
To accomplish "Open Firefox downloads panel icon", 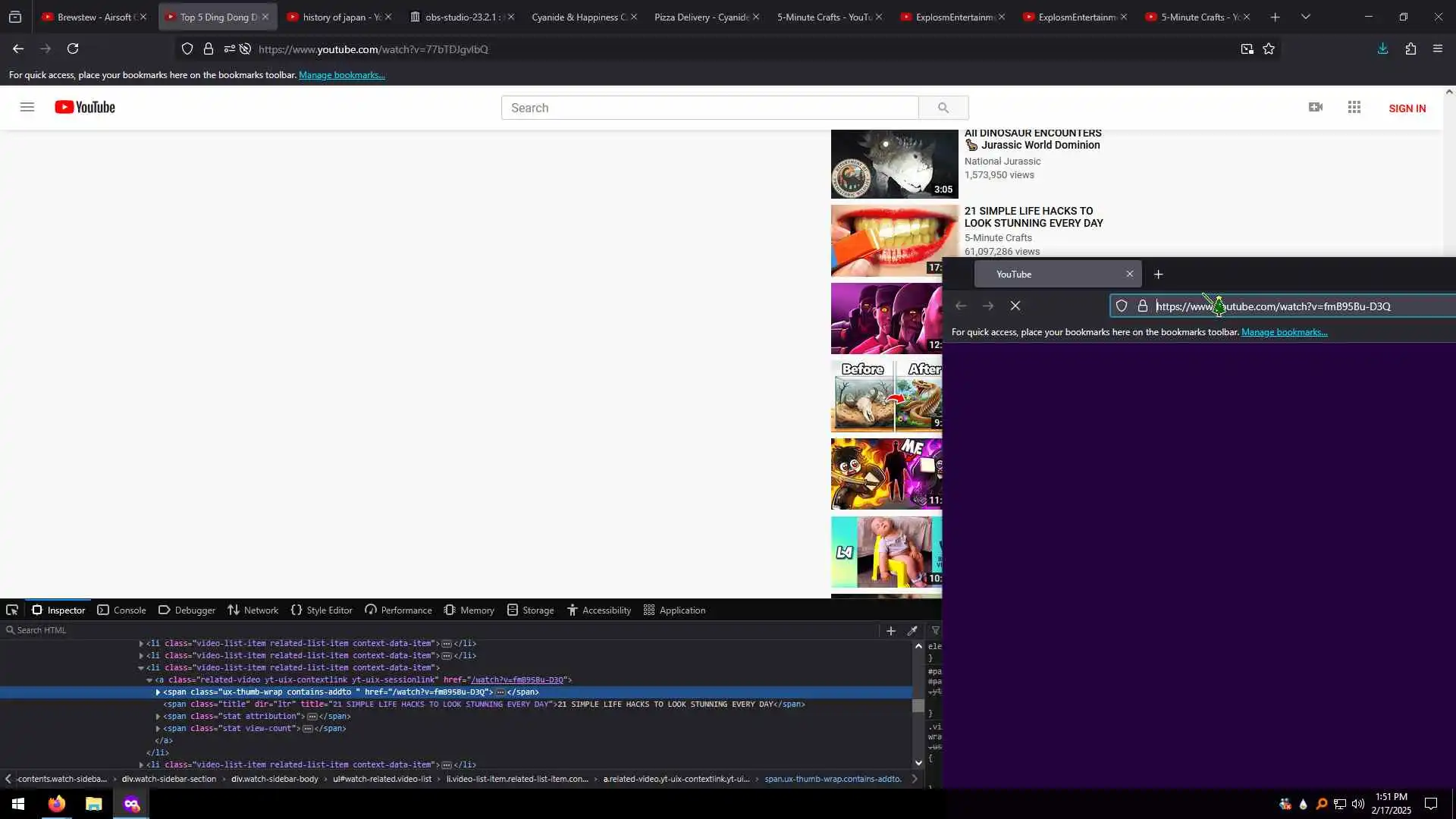I will coord(1382,49).
